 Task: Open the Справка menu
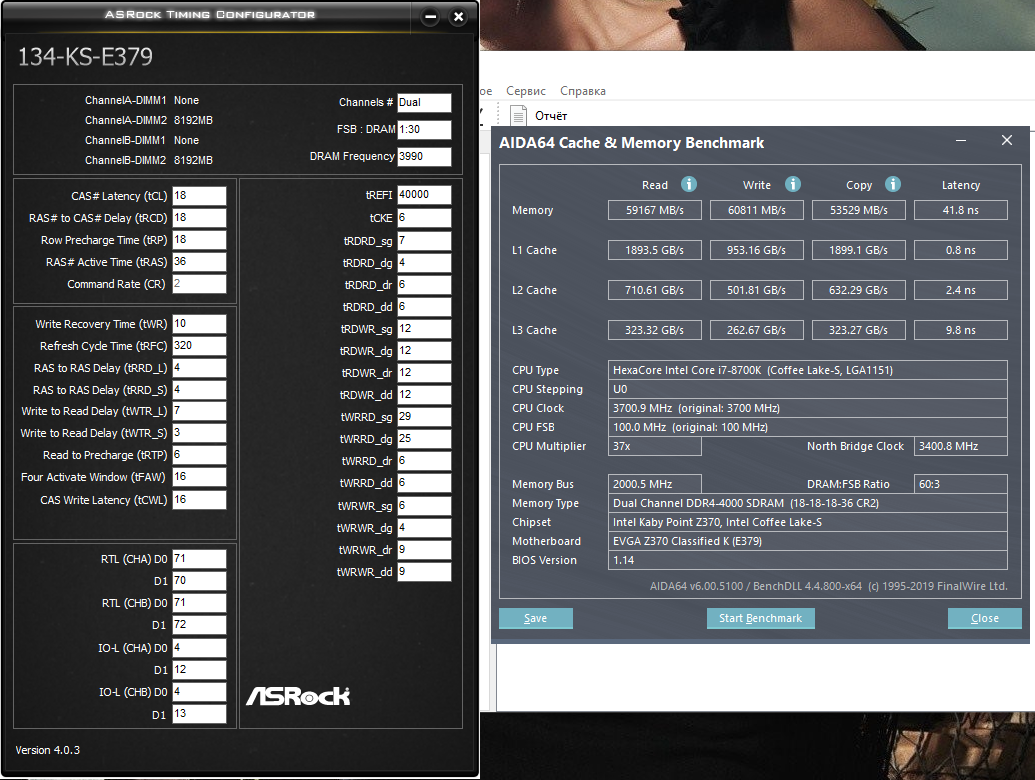point(582,91)
